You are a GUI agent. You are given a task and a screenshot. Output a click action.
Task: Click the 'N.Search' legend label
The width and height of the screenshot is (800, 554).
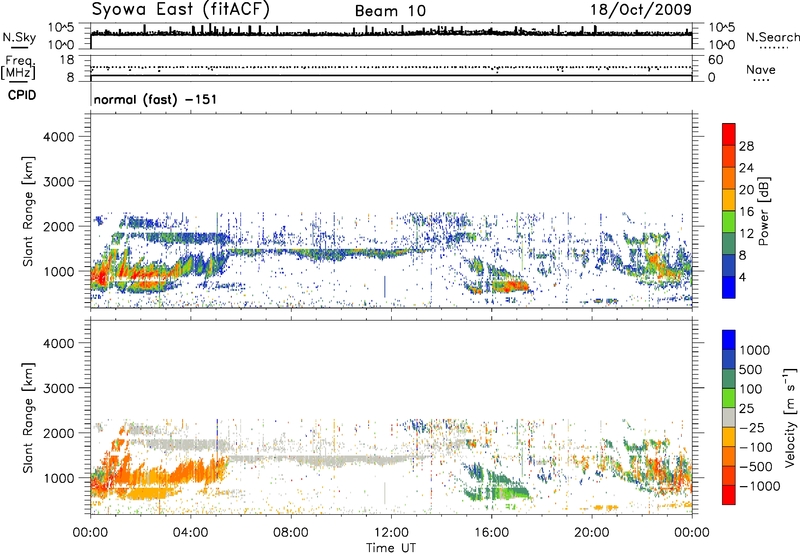coord(772,37)
